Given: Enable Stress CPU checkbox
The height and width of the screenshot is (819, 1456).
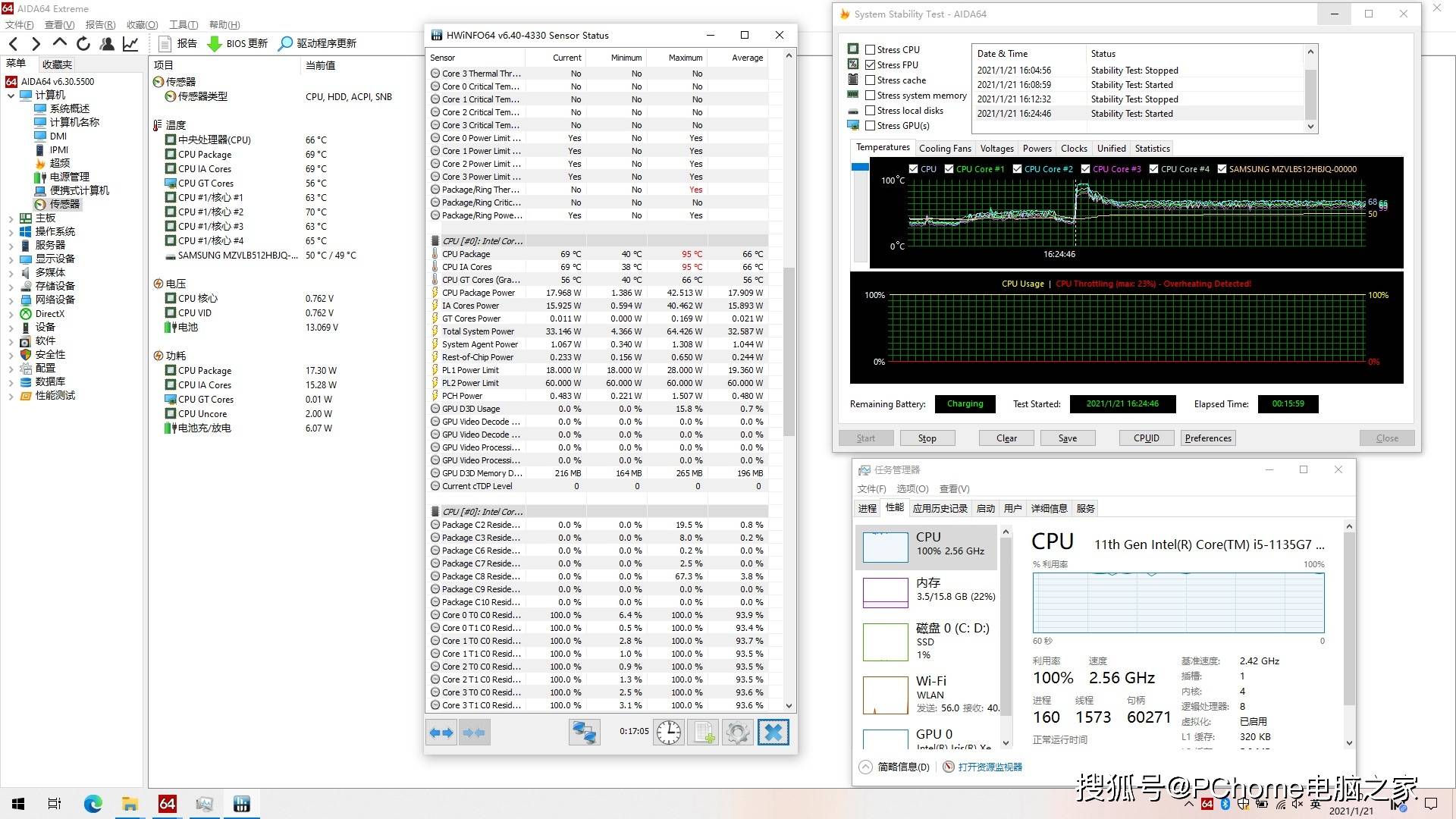Looking at the screenshot, I should point(870,50).
